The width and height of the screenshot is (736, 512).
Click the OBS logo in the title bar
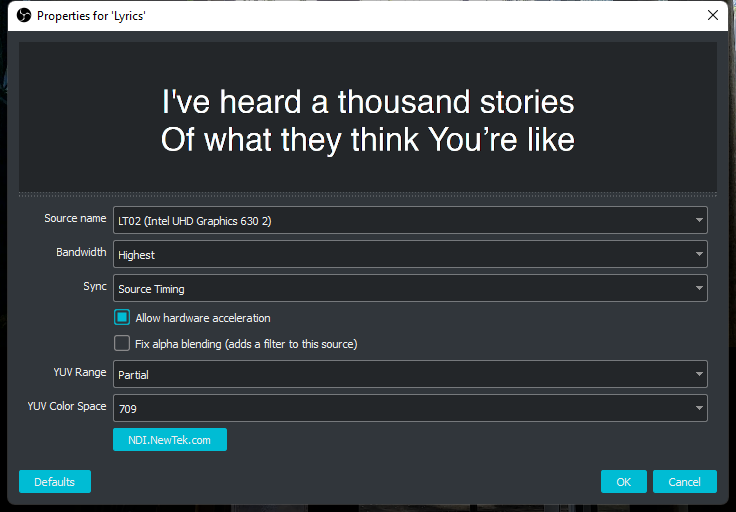(x=23, y=15)
